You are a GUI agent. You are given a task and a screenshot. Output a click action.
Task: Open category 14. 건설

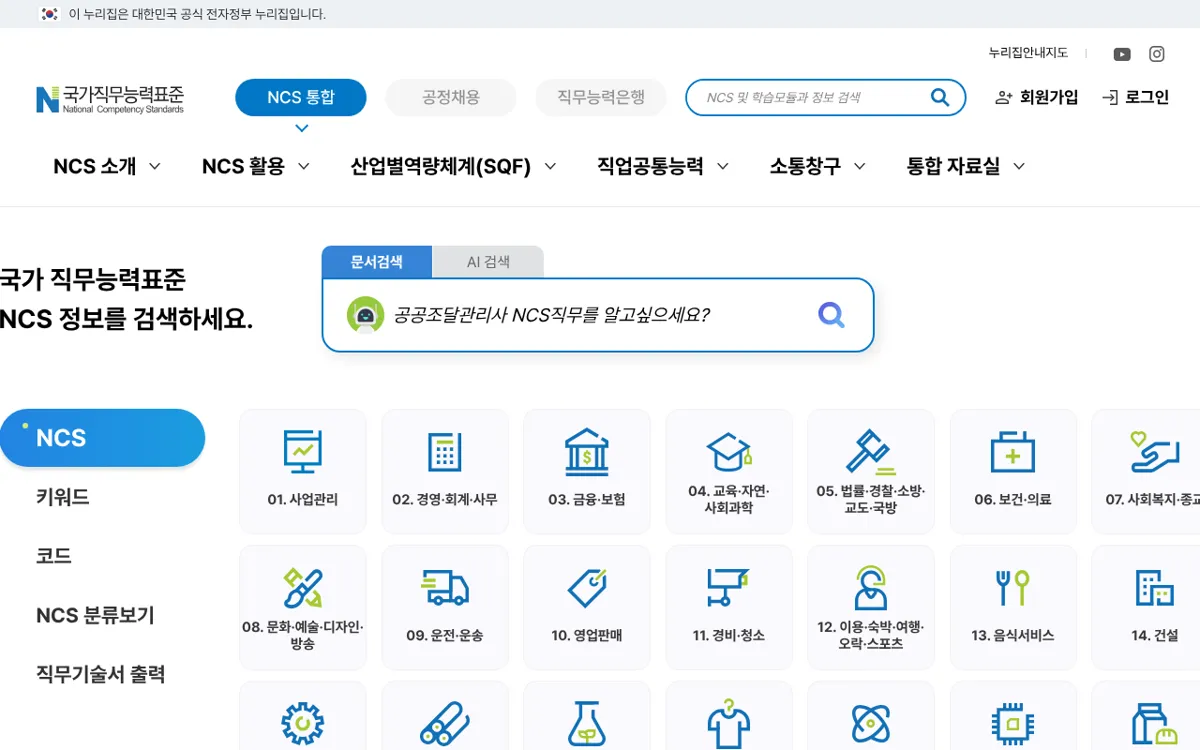coord(1146,607)
